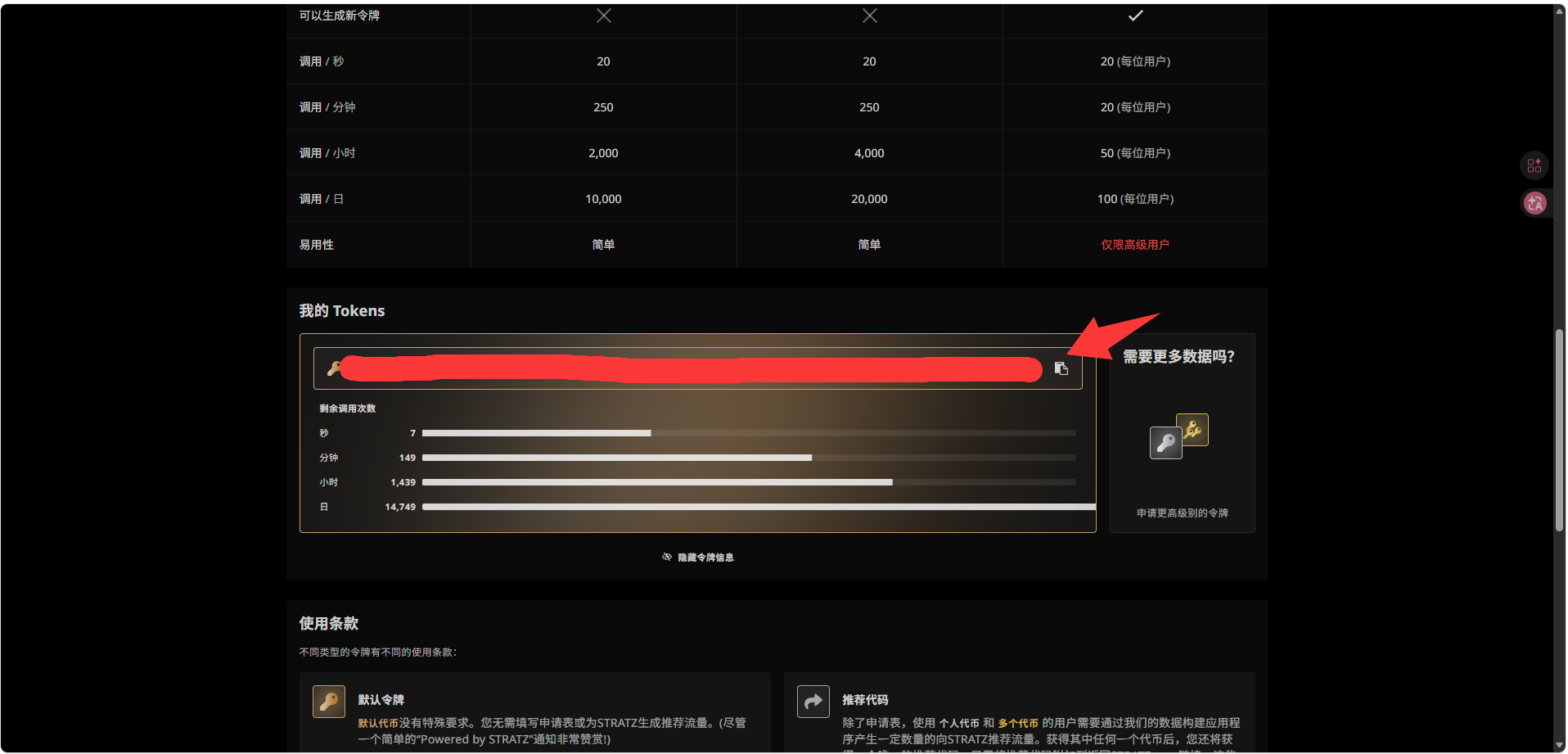This screenshot has height=754, width=1568.
Task: Click the 小时 remaining-calls progress bar
Action: 749,482
